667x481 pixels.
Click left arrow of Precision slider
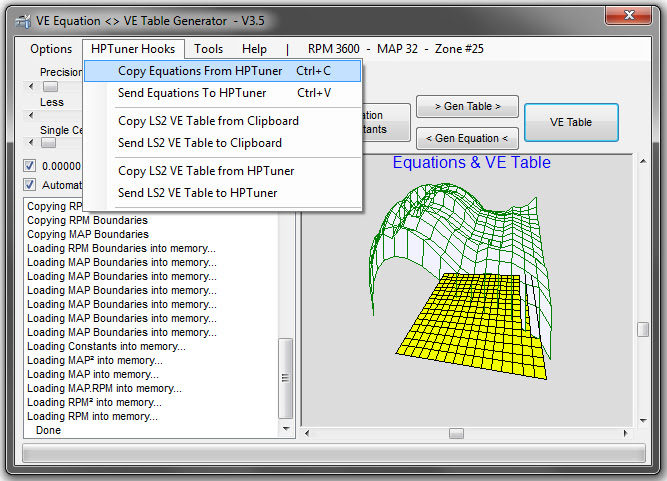(31, 87)
